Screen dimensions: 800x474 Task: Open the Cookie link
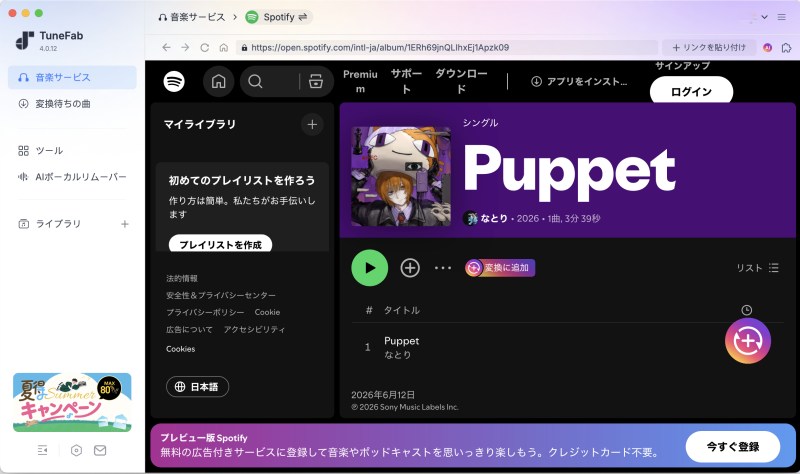(267, 312)
